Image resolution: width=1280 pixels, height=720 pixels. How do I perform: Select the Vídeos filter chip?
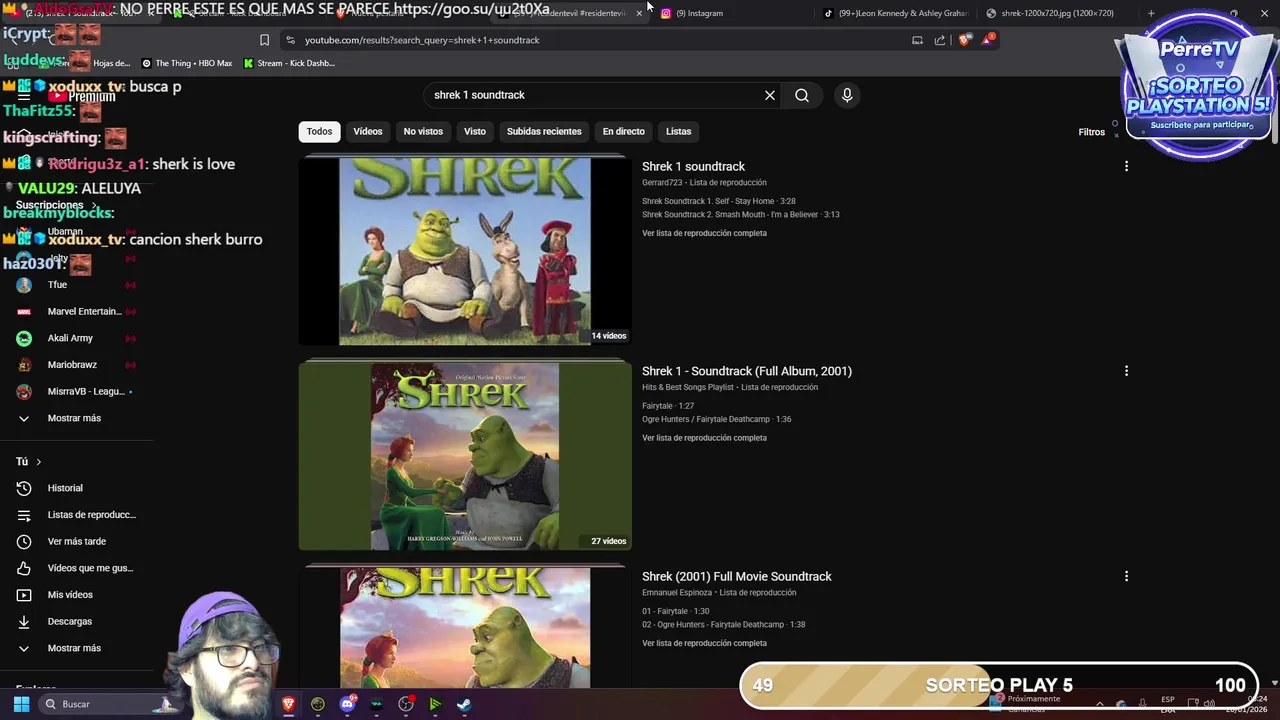(368, 131)
